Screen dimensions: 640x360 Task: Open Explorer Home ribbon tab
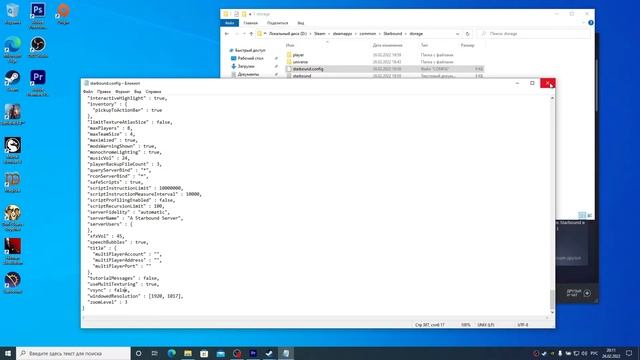[251, 23]
